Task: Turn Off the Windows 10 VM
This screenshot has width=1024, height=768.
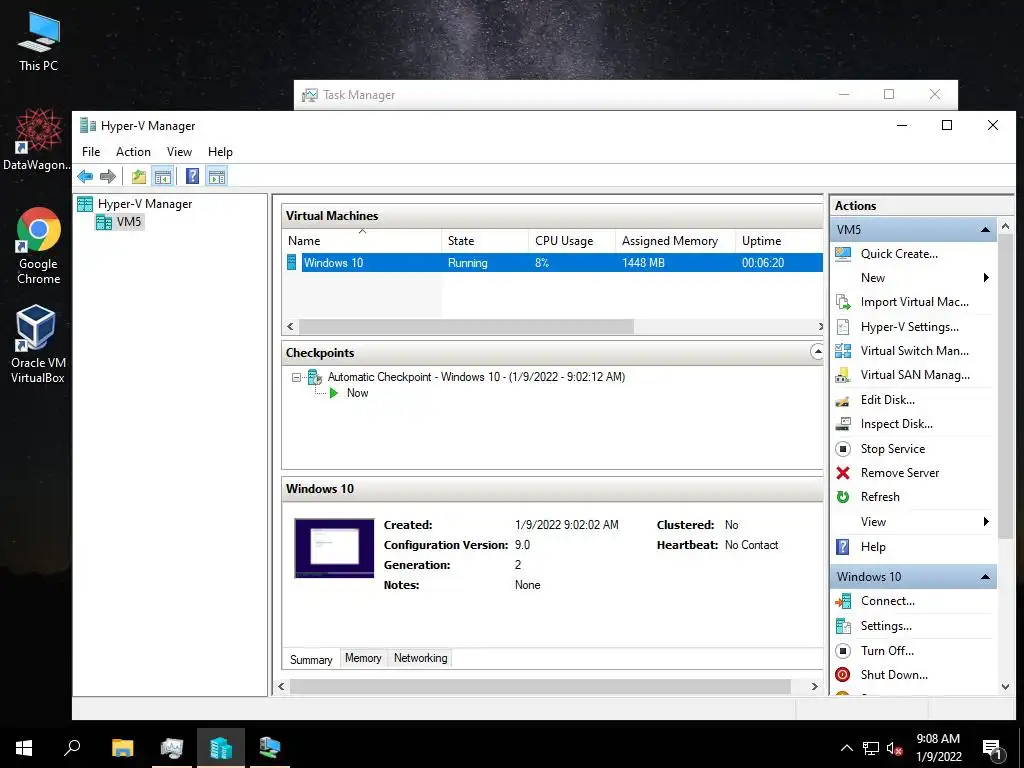Action: point(887,650)
